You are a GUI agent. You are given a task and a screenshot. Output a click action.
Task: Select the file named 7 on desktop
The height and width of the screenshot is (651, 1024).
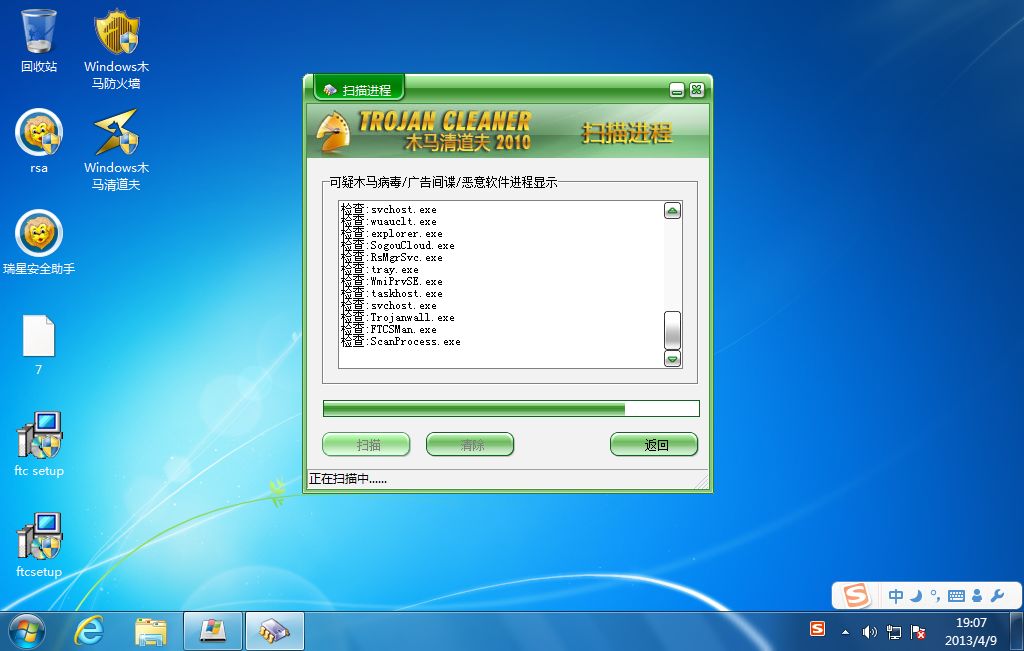point(39,345)
